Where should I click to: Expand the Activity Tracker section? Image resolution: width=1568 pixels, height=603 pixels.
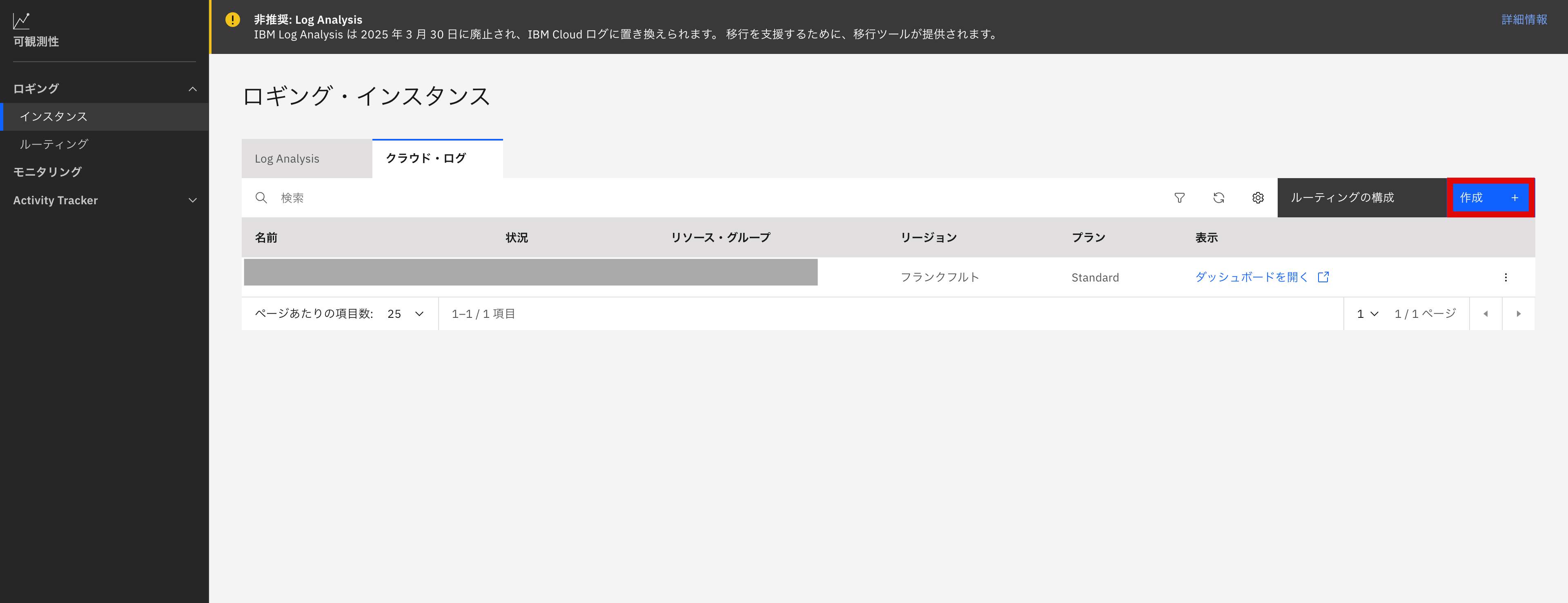[x=193, y=200]
